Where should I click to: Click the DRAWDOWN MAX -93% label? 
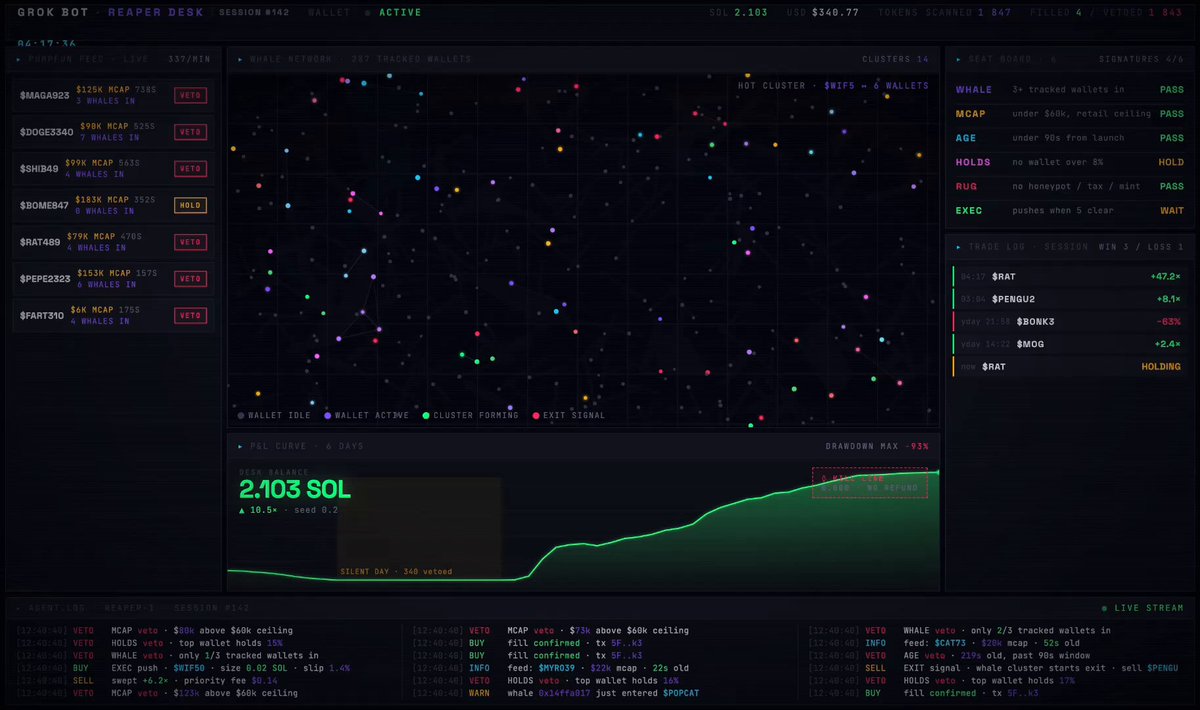click(x=877, y=446)
